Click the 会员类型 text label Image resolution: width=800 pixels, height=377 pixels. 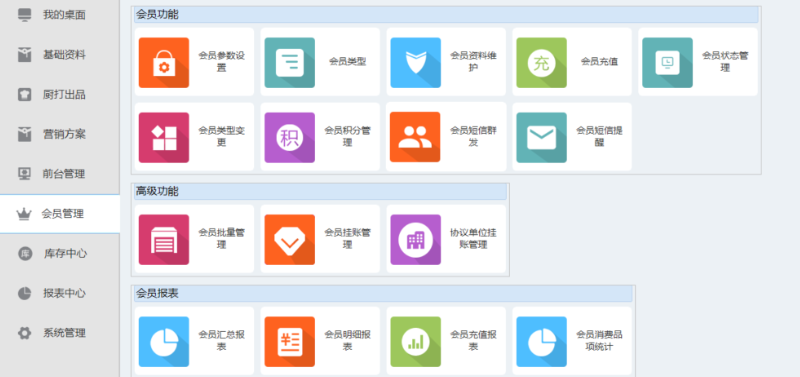pos(347,62)
